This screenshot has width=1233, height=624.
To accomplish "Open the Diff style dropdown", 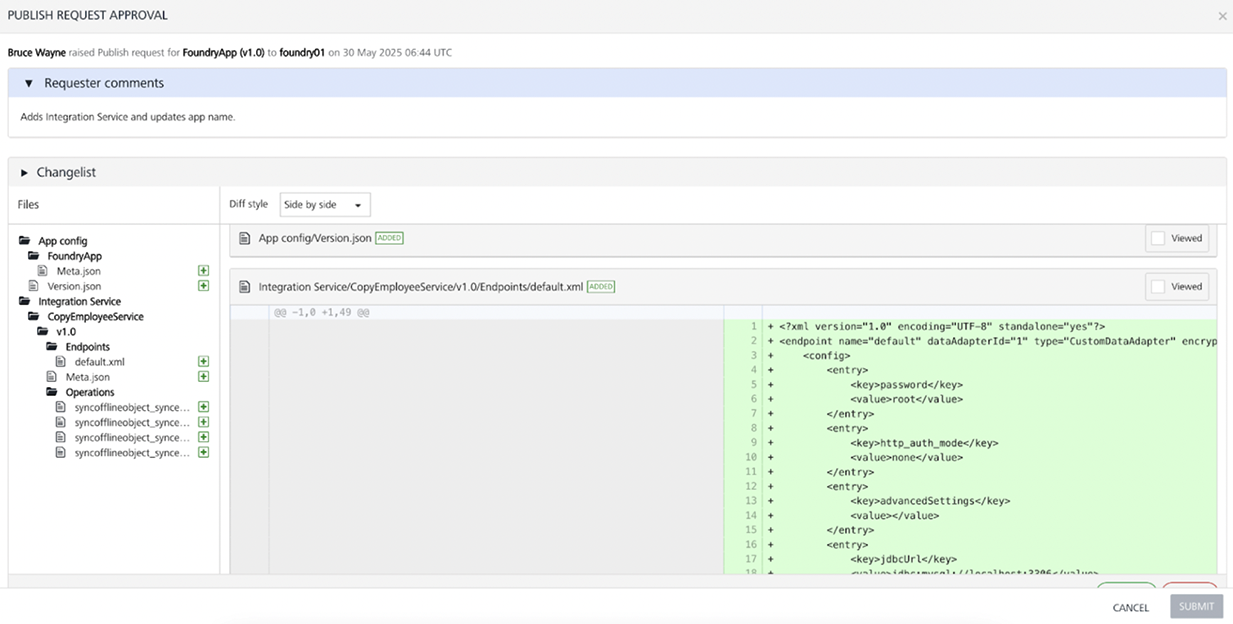I will (x=325, y=205).
